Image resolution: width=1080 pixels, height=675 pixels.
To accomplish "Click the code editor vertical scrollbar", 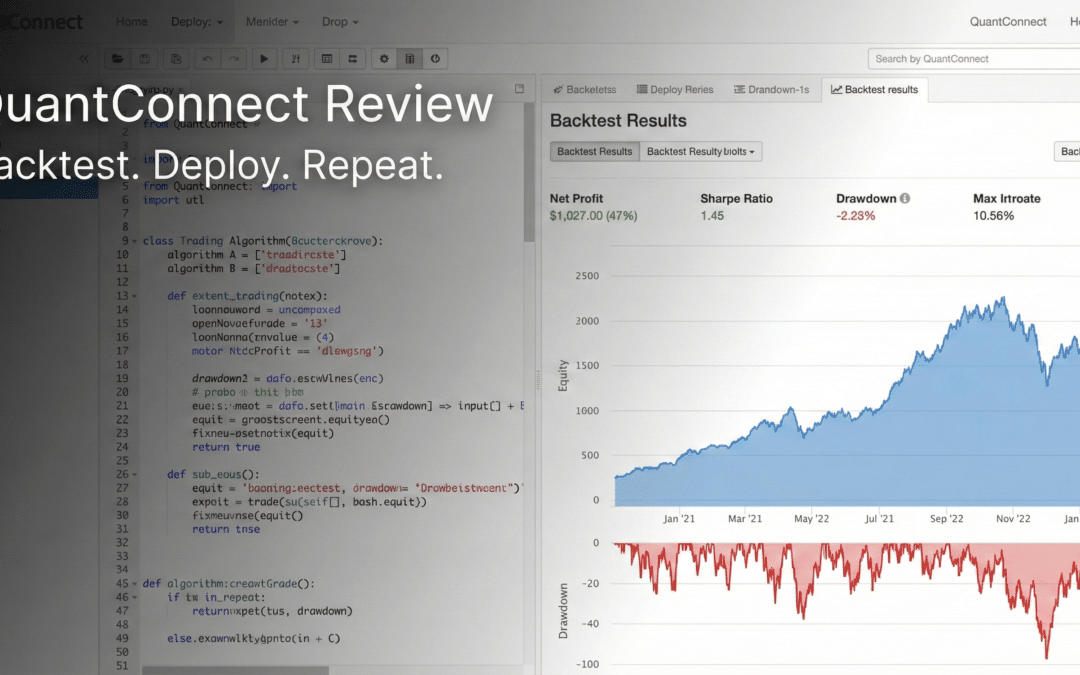I will [x=529, y=172].
